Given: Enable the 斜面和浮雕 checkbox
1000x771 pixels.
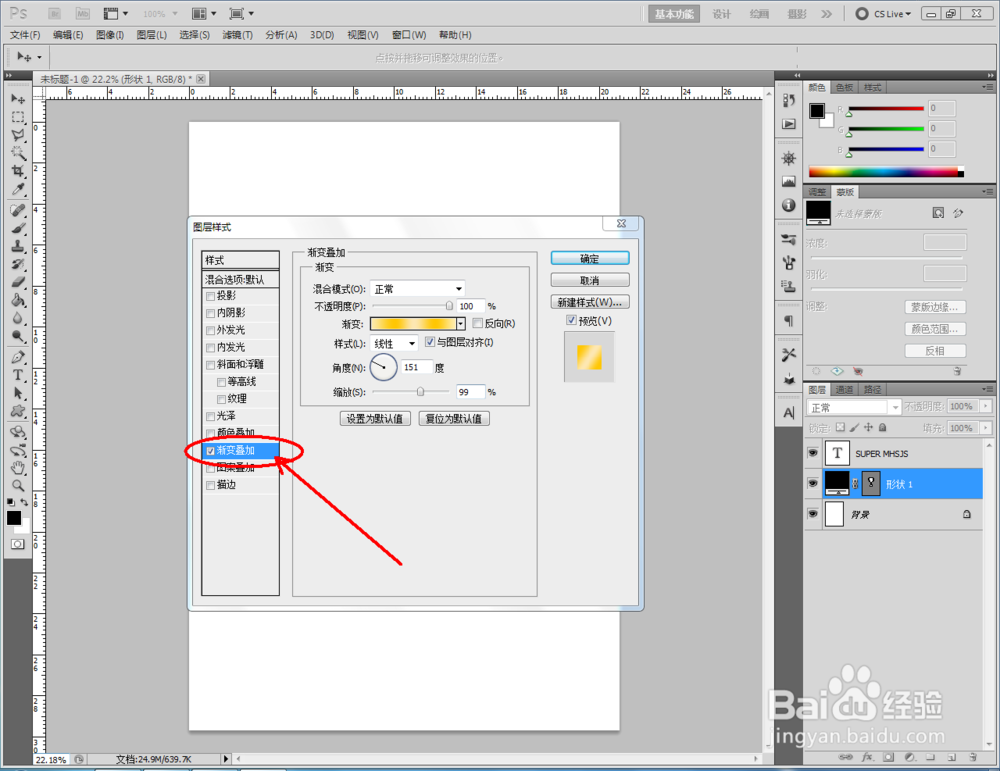Looking at the screenshot, I should pos(210,365).
